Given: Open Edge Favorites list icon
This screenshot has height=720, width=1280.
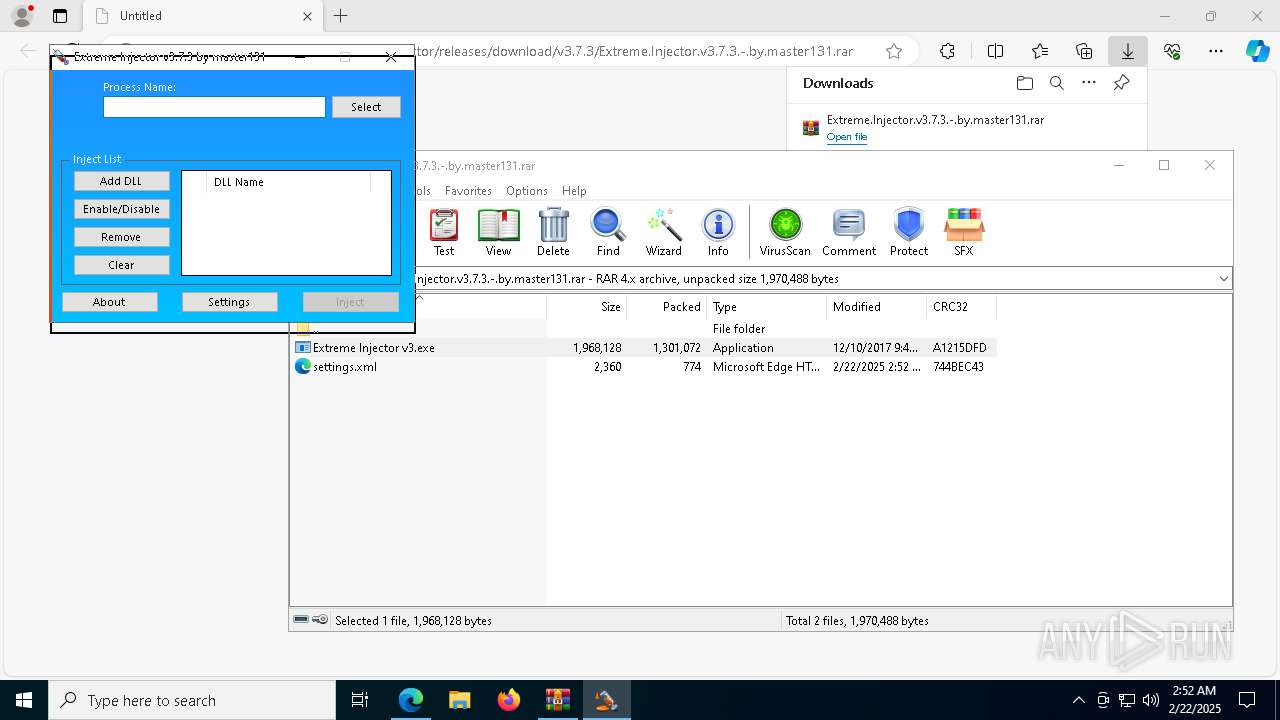Looking at the screenshot, I should point(1040,51).
